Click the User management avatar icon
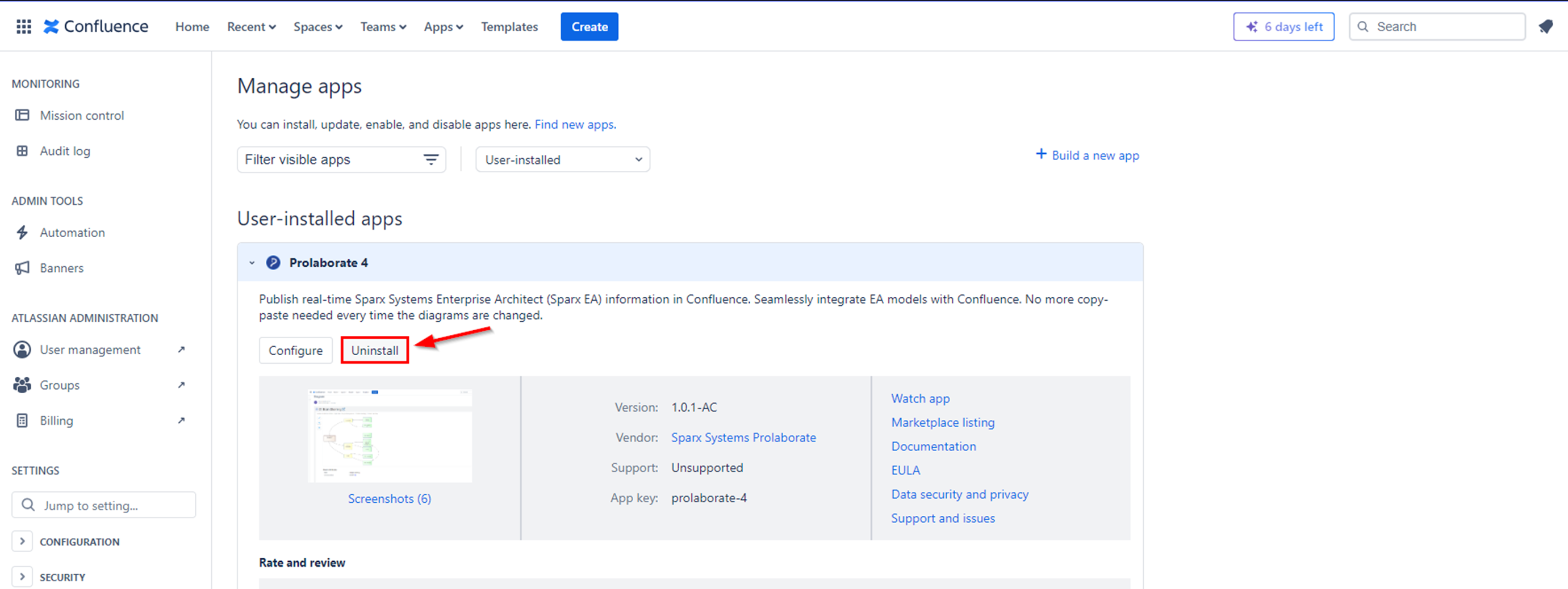1568x589 pixels. 23,350
